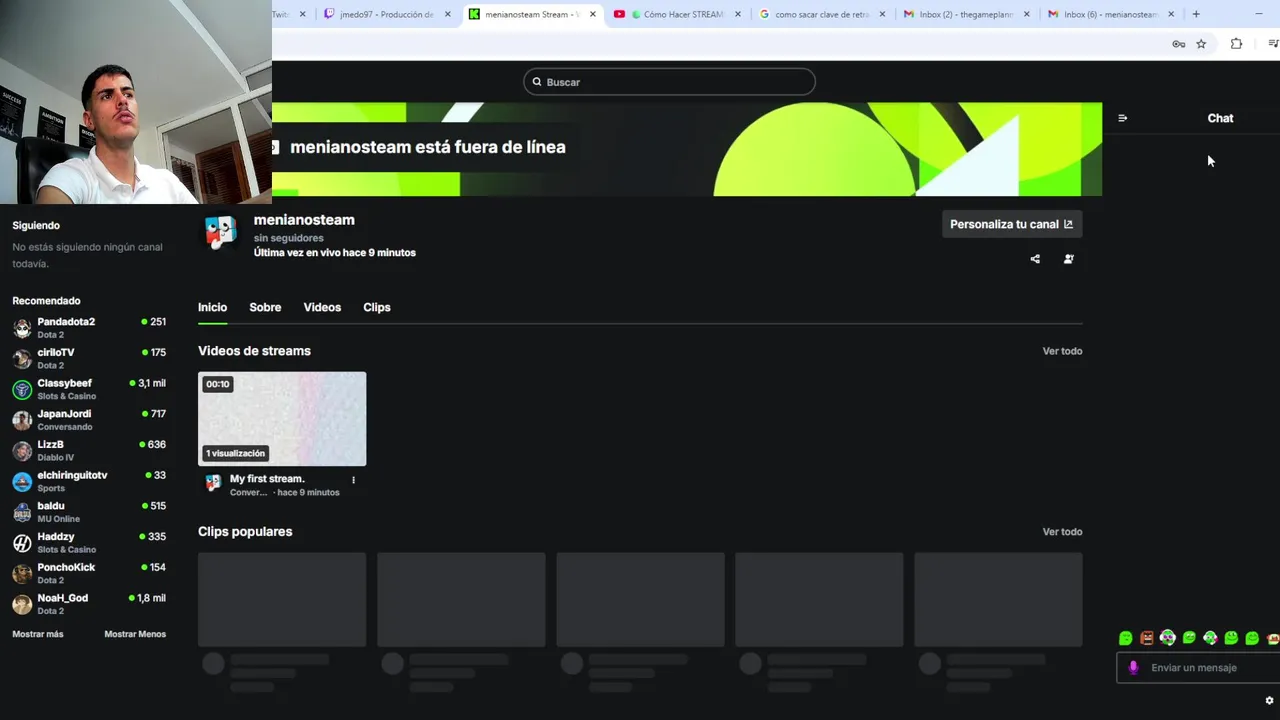Insert the angry orange face emote

[x=1147, y=638]
